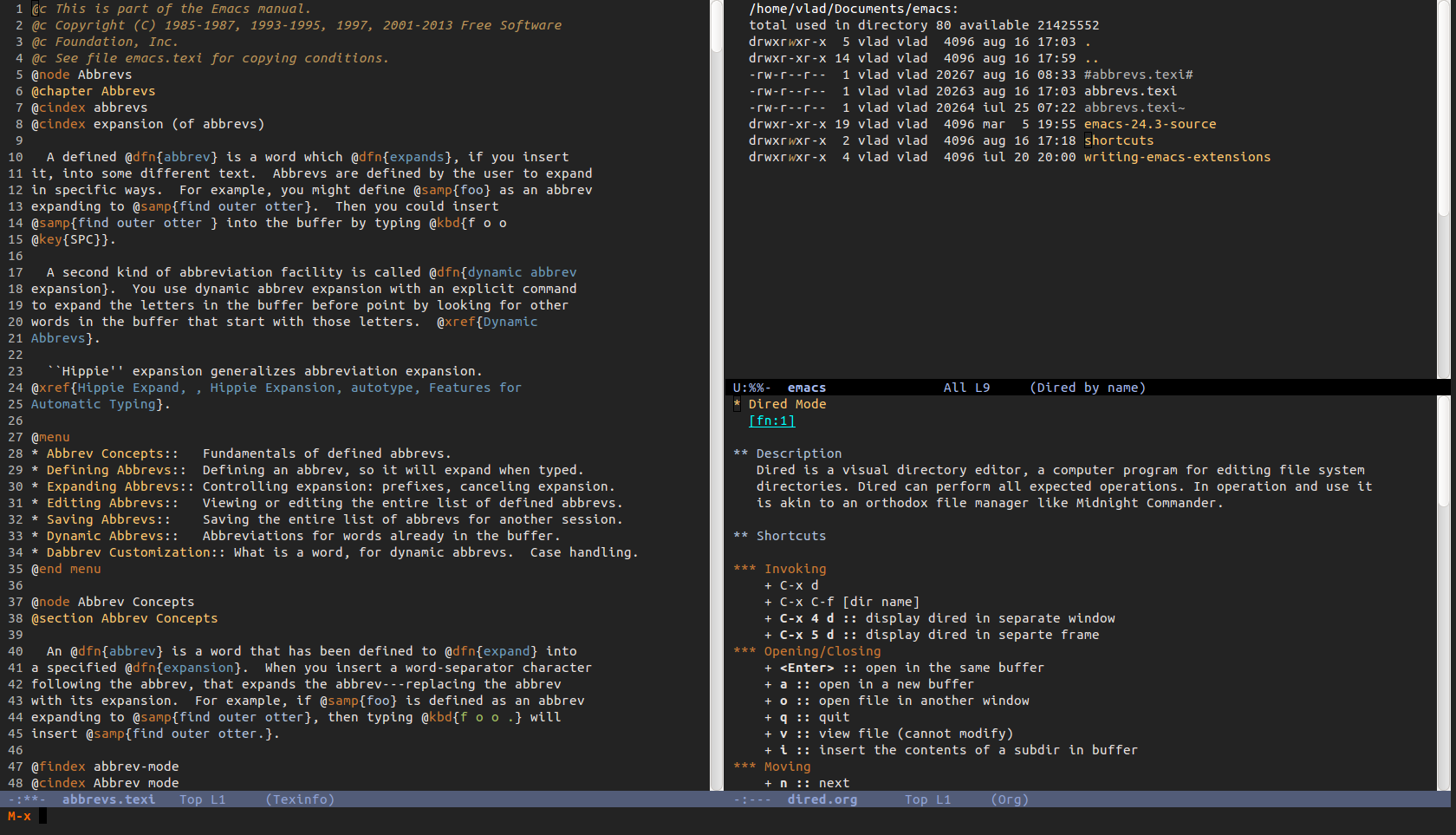Click the '@node Abbrev Concepts' line
Image resolution: width=1456 pixels, height=835 pixels.
coord(113,602)
